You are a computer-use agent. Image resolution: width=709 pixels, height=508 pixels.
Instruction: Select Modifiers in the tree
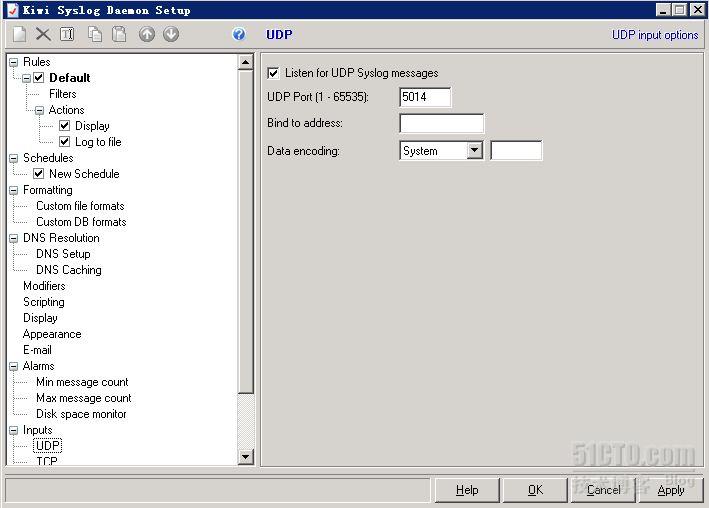coord(44,286)
